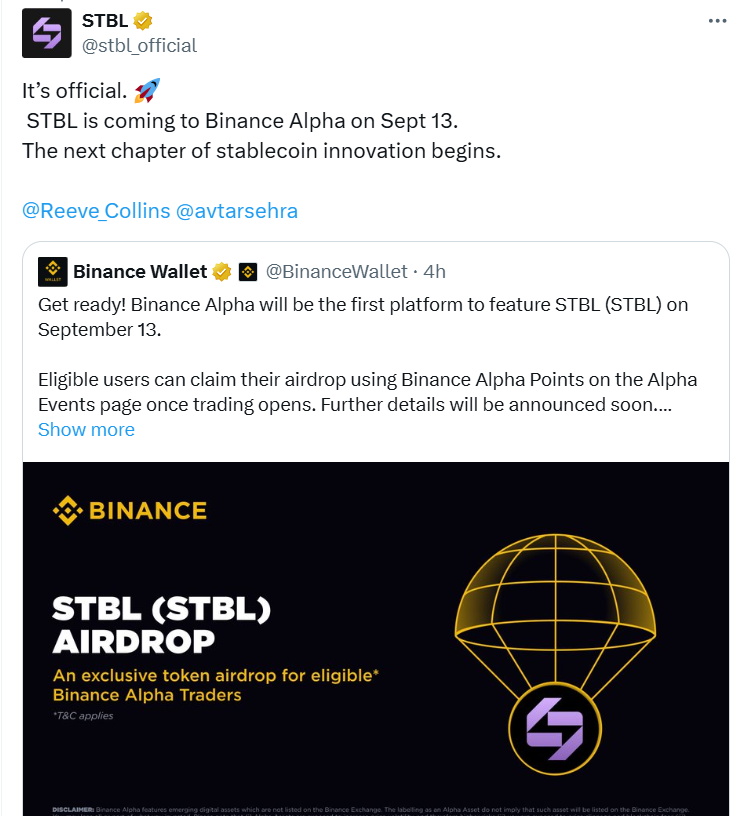The width and height of the screenshot is (747, 816).
Task: Click Binance Wallet's gold verified badge
Action: click(x=222, y=272)
